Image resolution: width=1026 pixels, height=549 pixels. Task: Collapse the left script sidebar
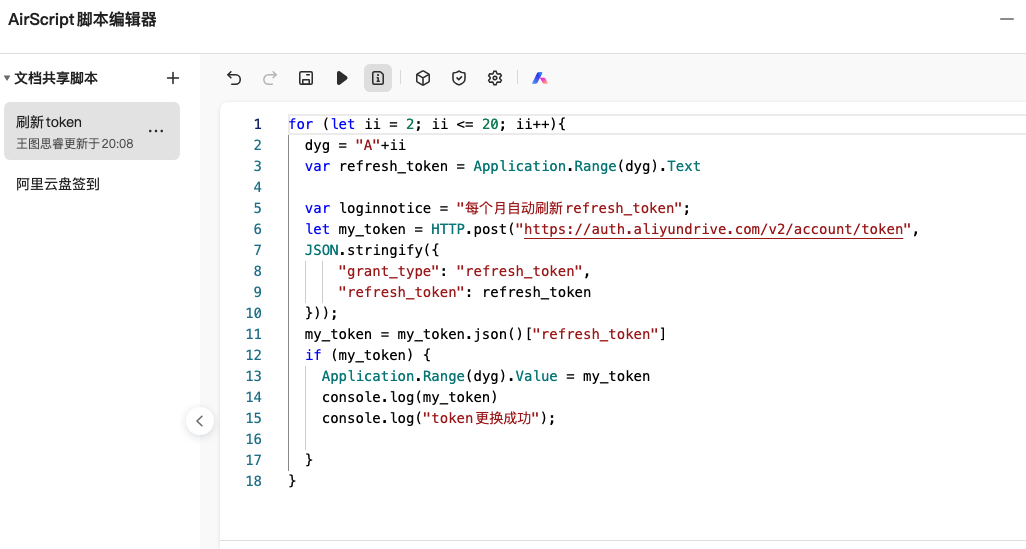pyautogui.click(x=199, y=421)
